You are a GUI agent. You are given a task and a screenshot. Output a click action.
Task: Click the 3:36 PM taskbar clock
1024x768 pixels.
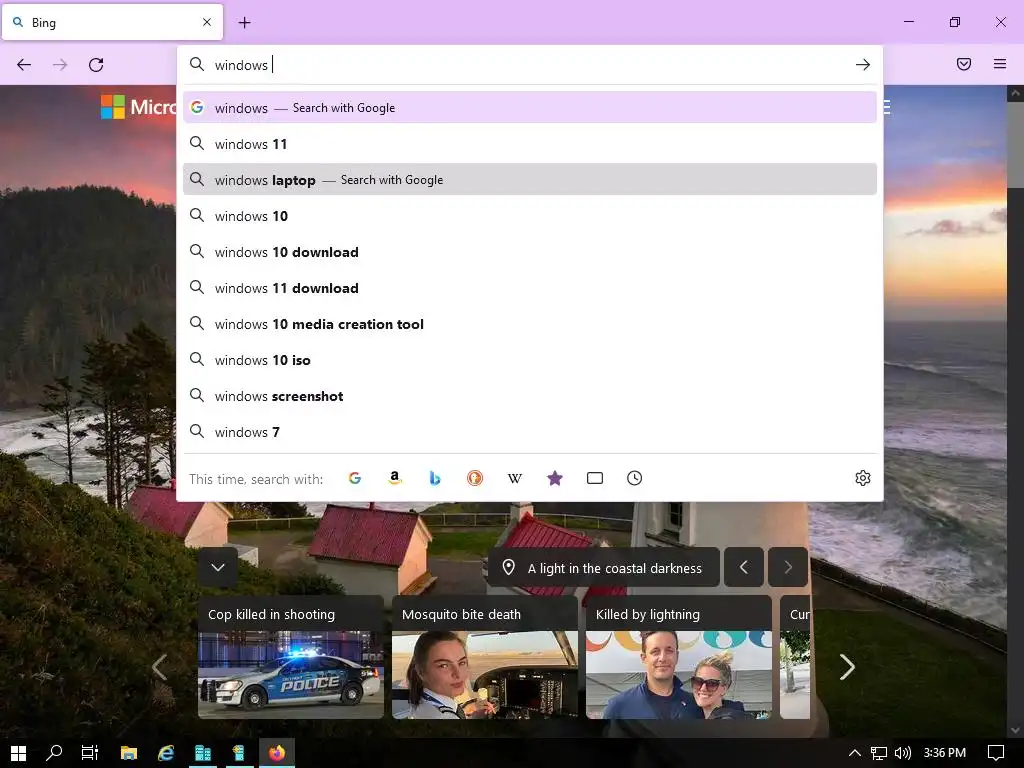[944, 753]
